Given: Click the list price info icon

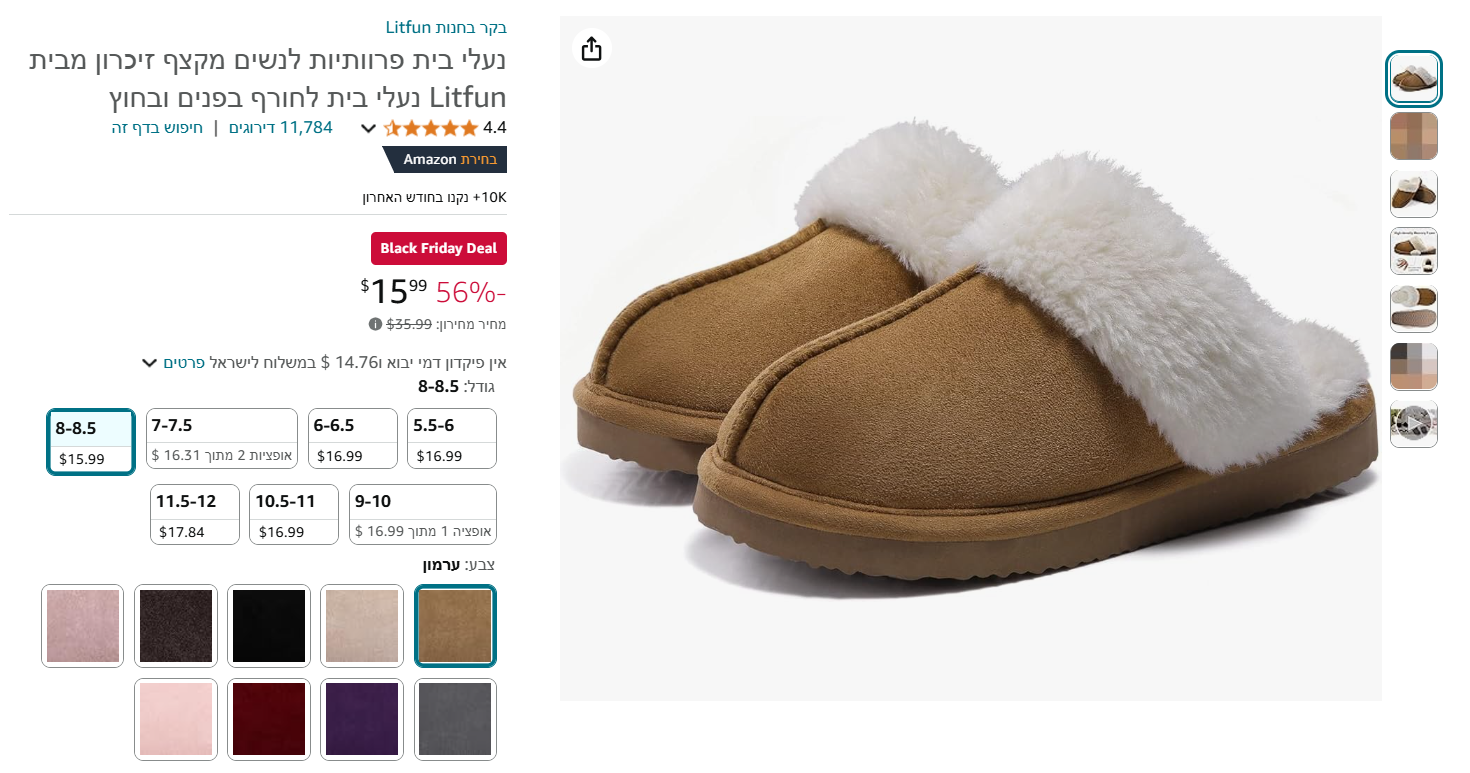Looking at the screenshot, I should click(x=375, y=324).
